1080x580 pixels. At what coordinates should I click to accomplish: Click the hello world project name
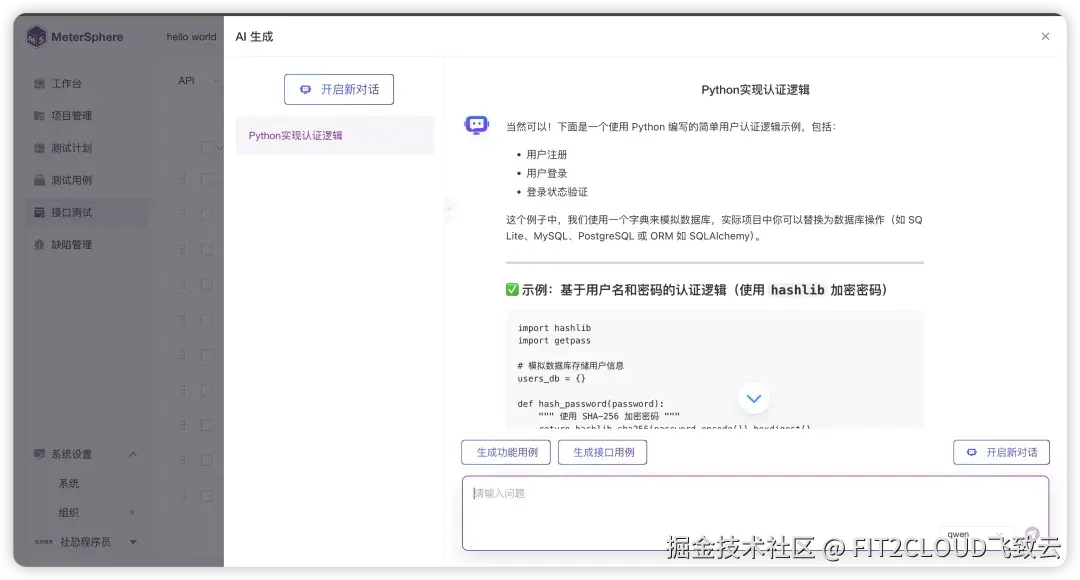point(191,37)
